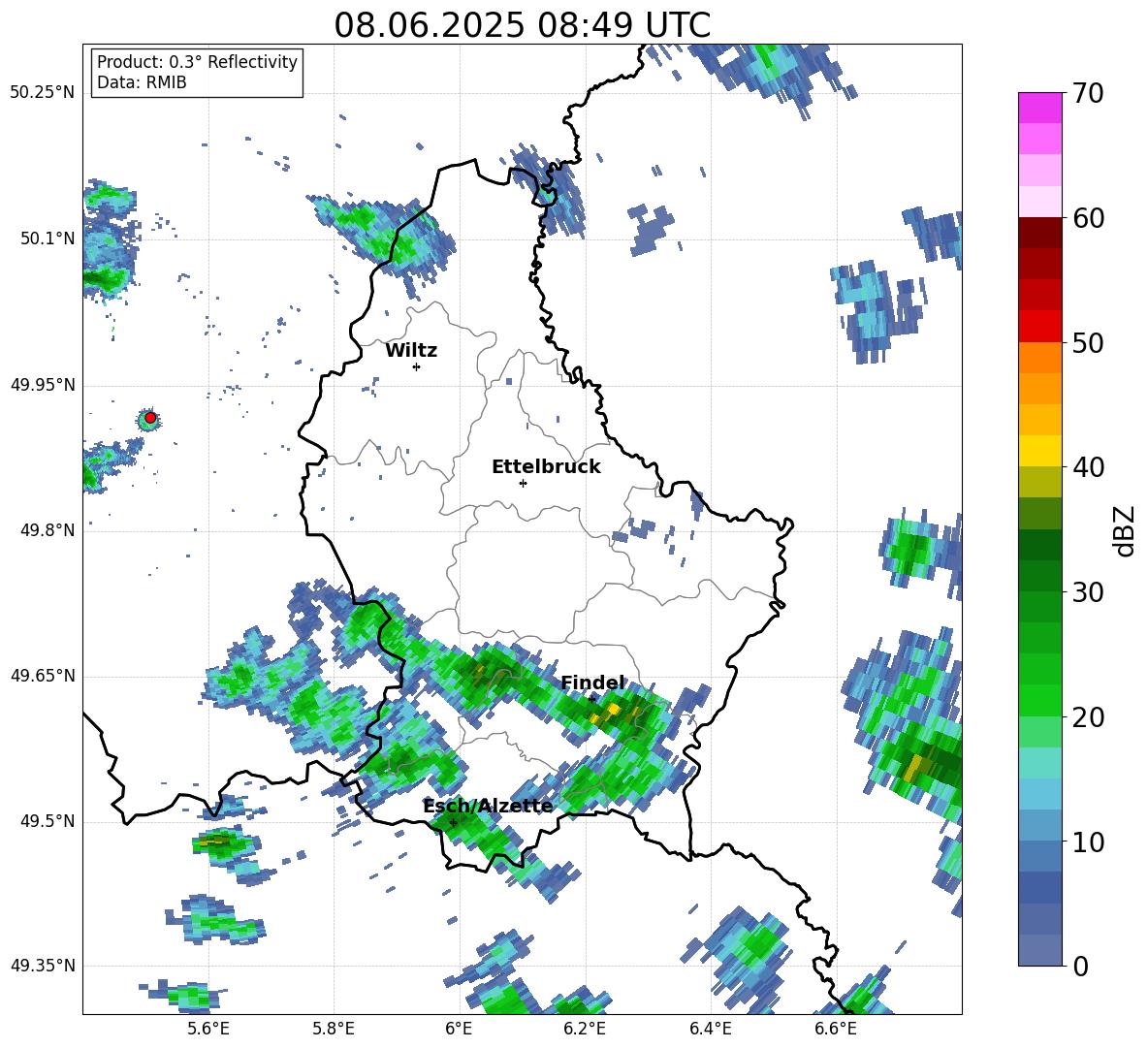
Task: Click the 49.8°N latitude label
Action: tap(48, 530)
